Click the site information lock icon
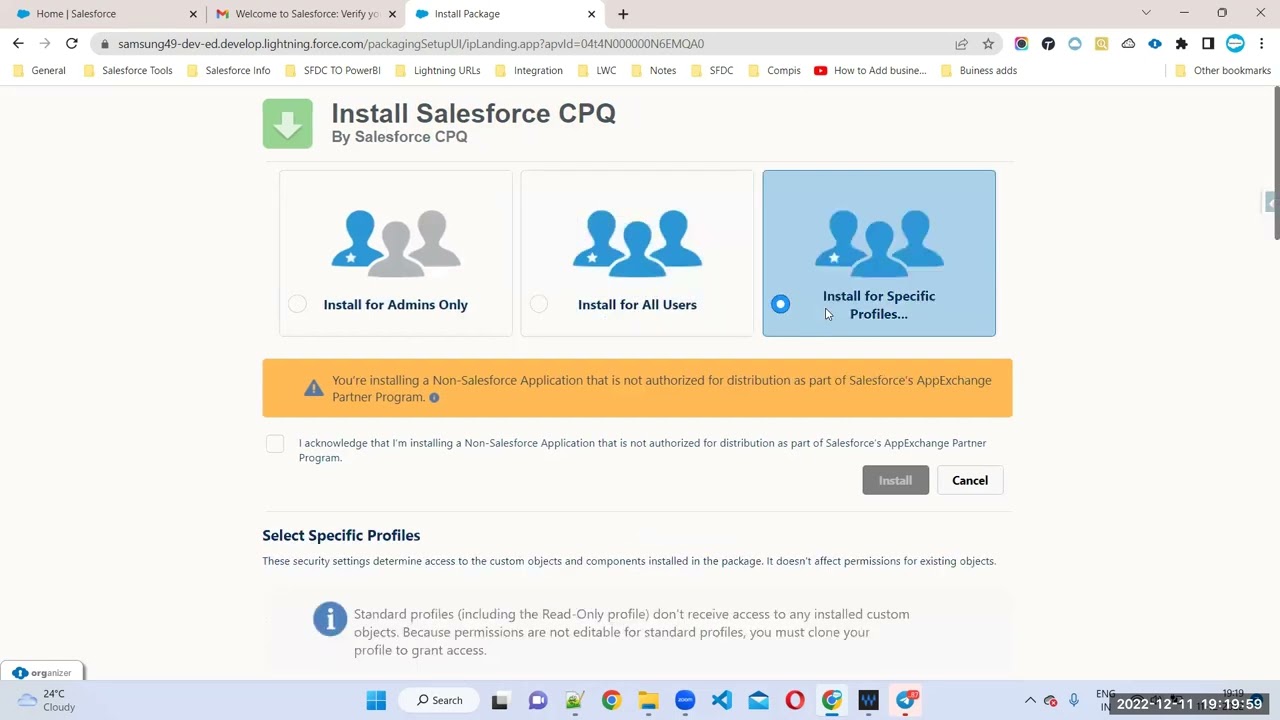The image size is (1280, 720). click(105, 44)
